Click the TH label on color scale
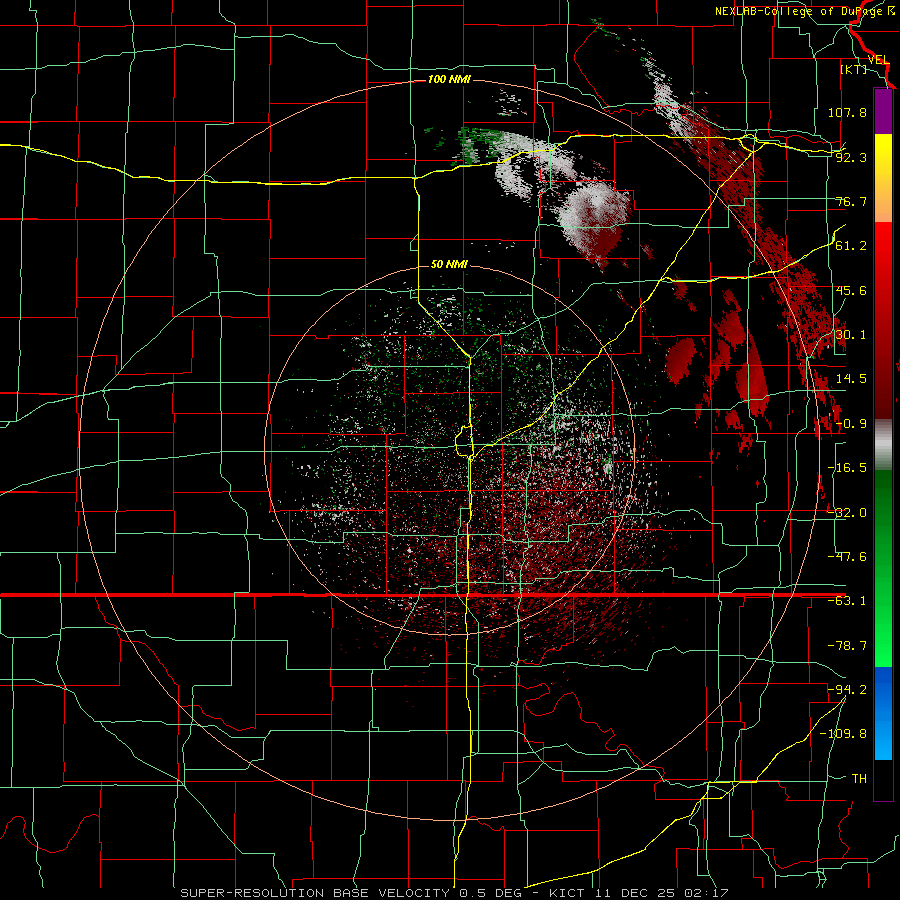The height and width of the screenshot is (900, 900). tap(859, 778)
